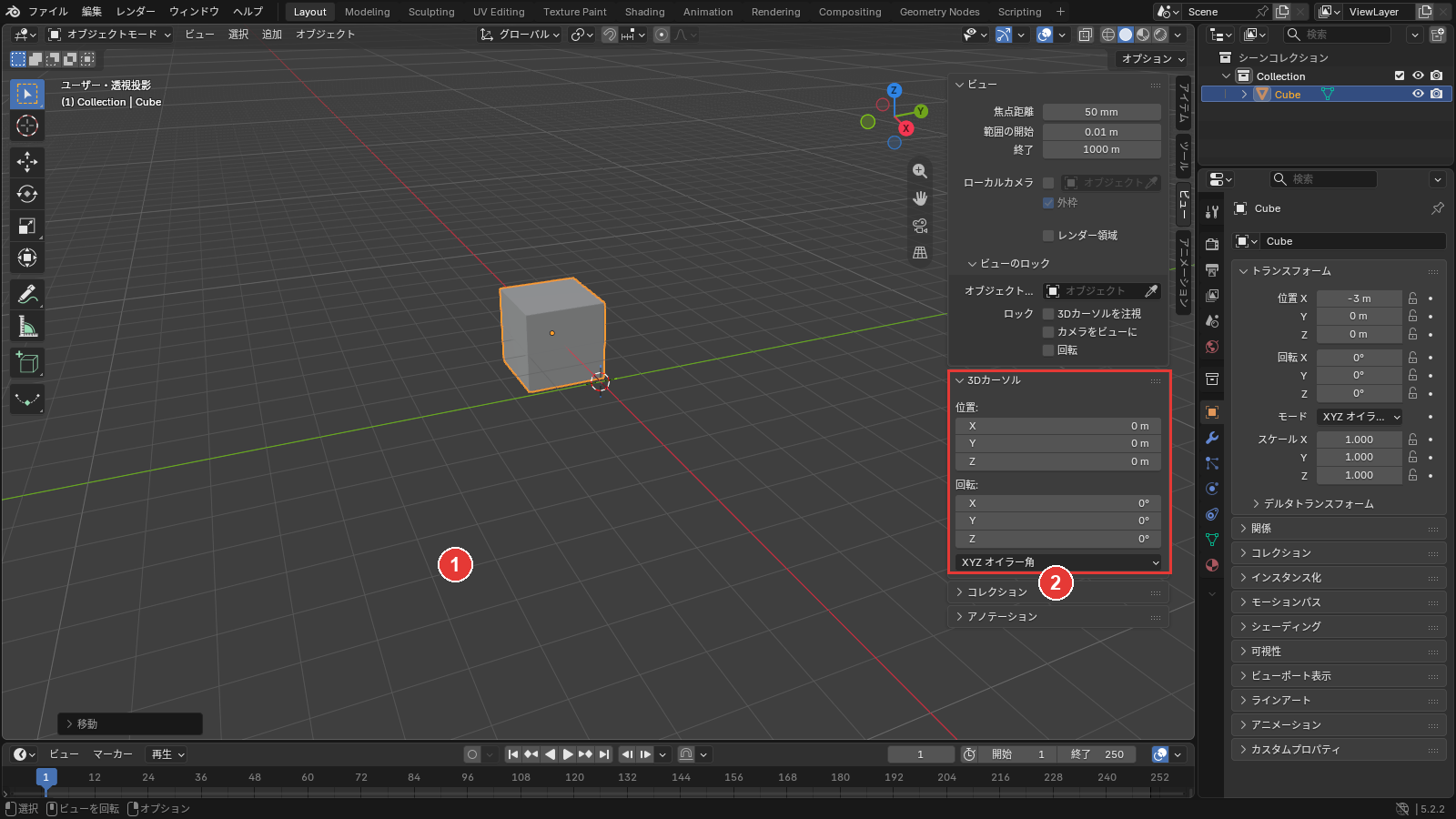This screenshot has width=1456, height=819.
Task: Select the 3D Cursor tool
Action: pyautogui.click(x=27, y=126)
